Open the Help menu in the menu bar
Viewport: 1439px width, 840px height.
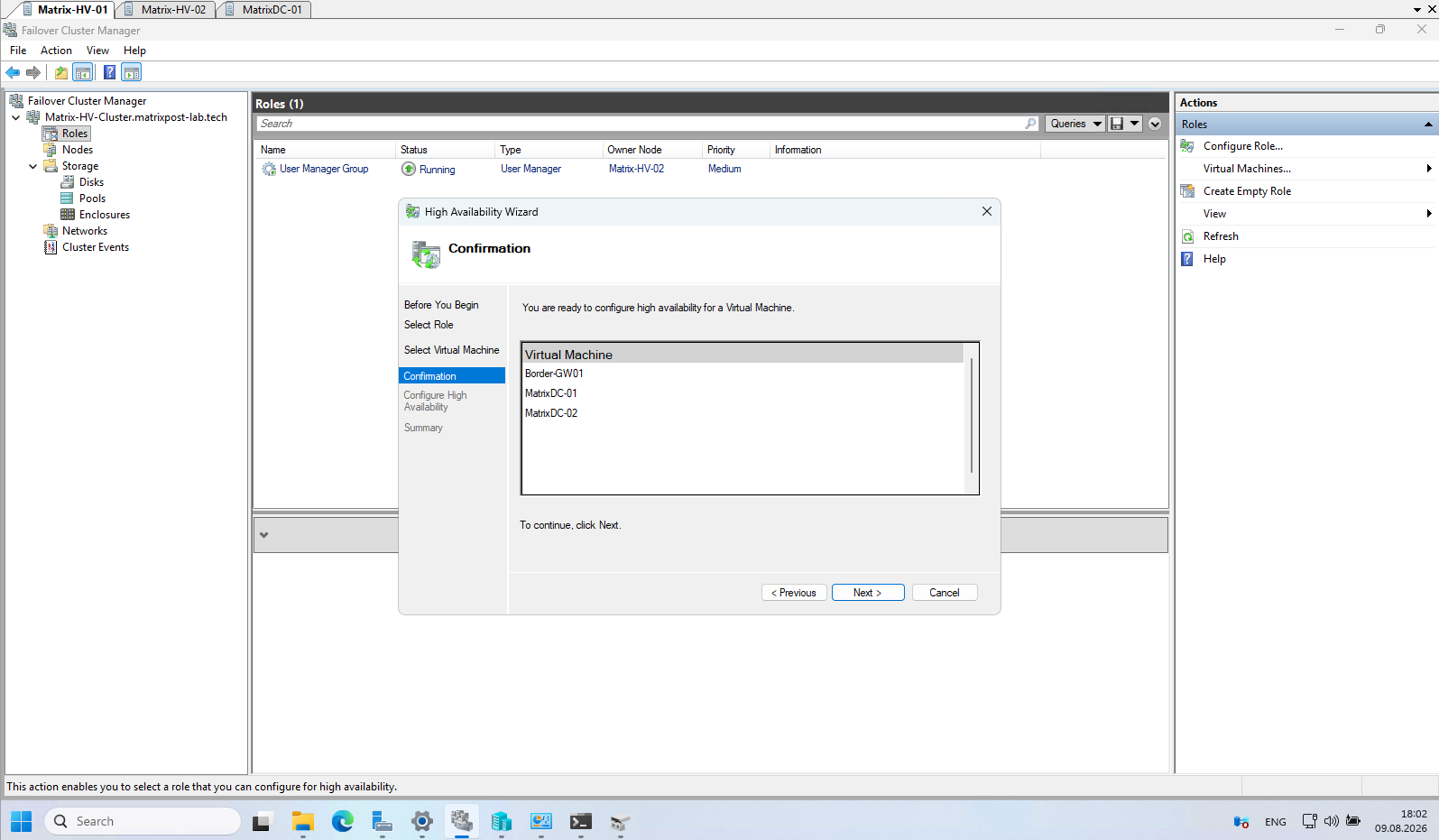tap(134, 51)
